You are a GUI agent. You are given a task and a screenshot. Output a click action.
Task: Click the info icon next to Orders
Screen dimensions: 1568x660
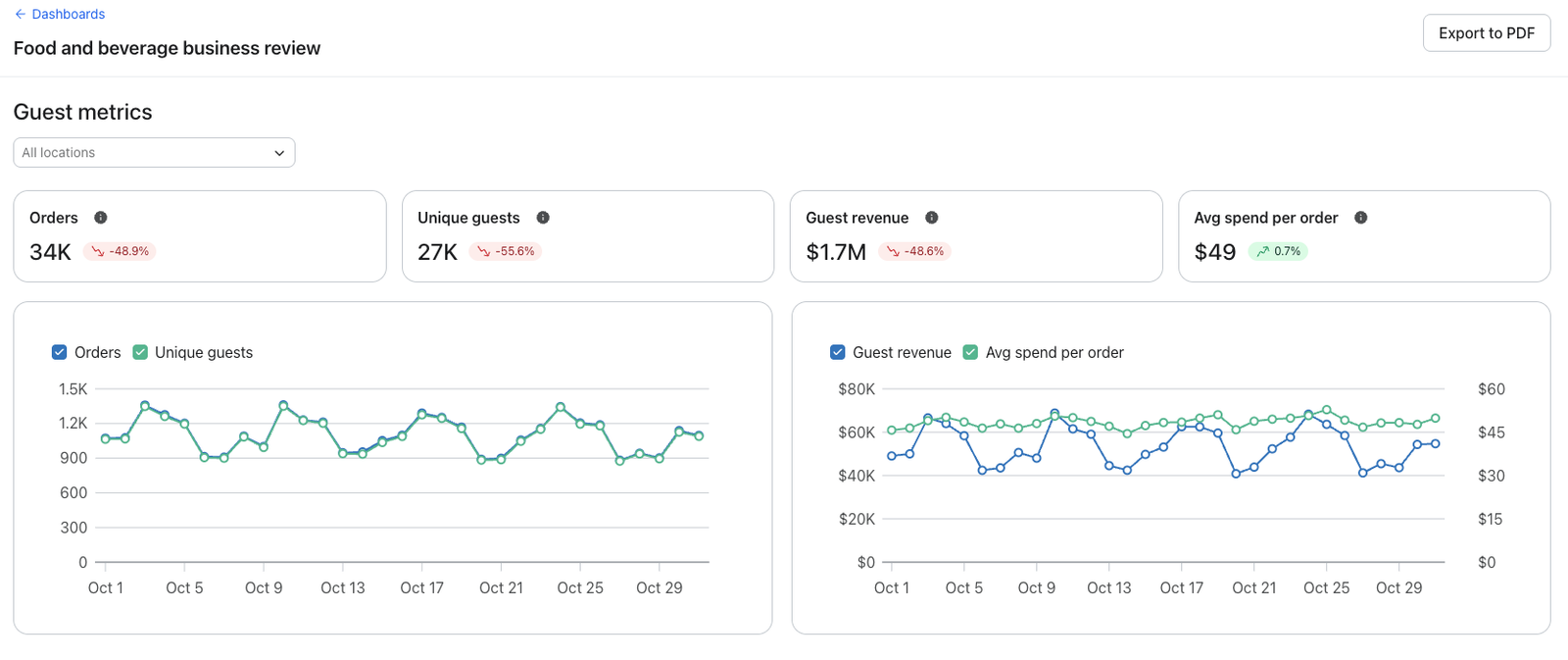(x=100, y=218)
